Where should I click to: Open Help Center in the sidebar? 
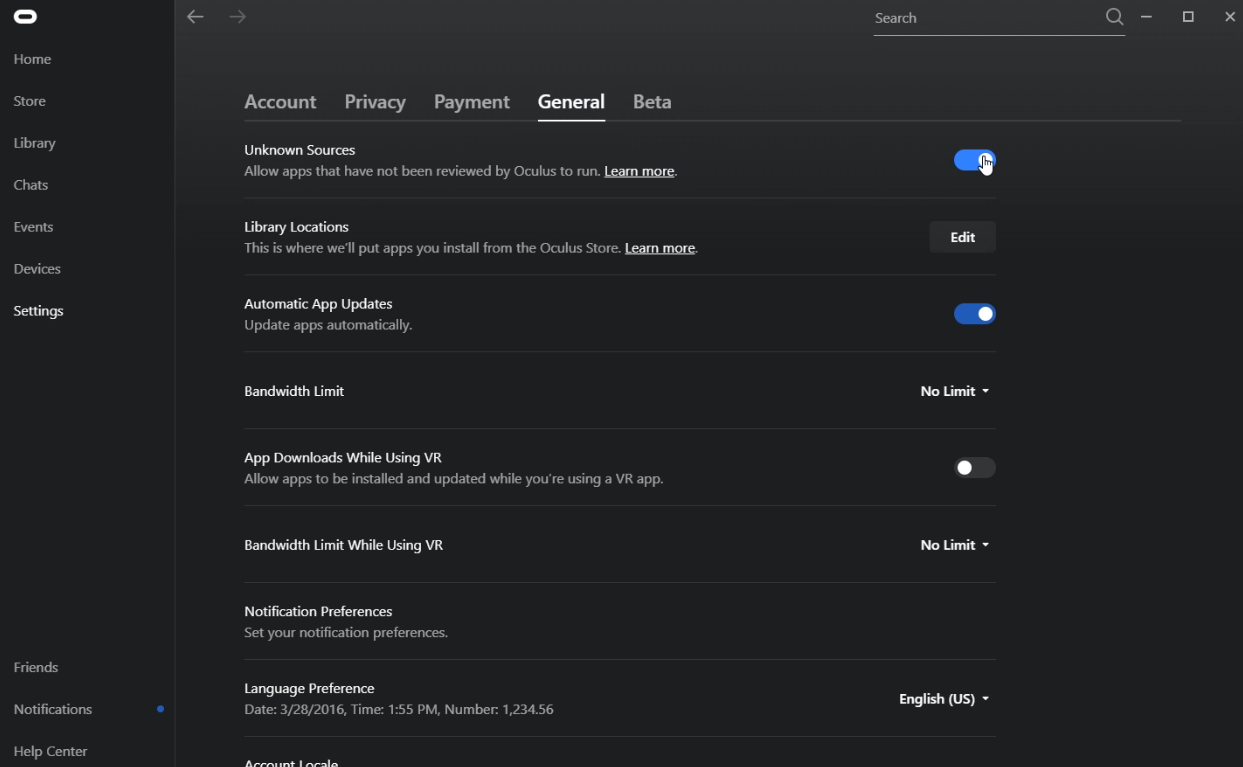(x=50, y=751)
